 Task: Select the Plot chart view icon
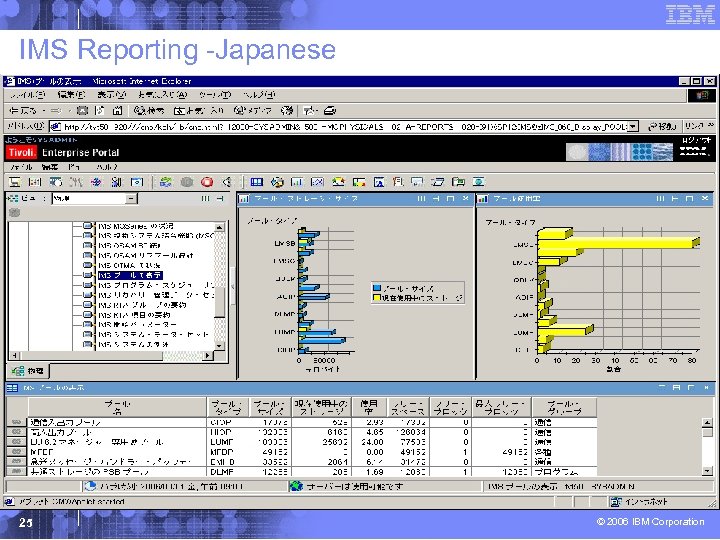[317, 182]
